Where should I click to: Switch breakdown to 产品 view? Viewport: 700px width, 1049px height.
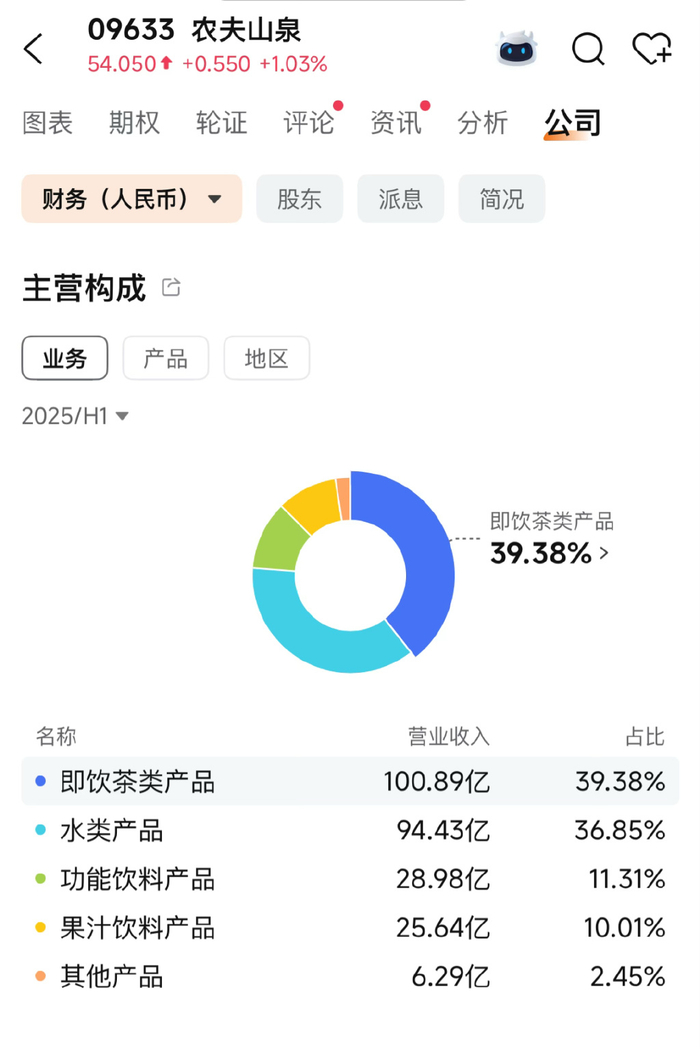click(x=165, y=358)
